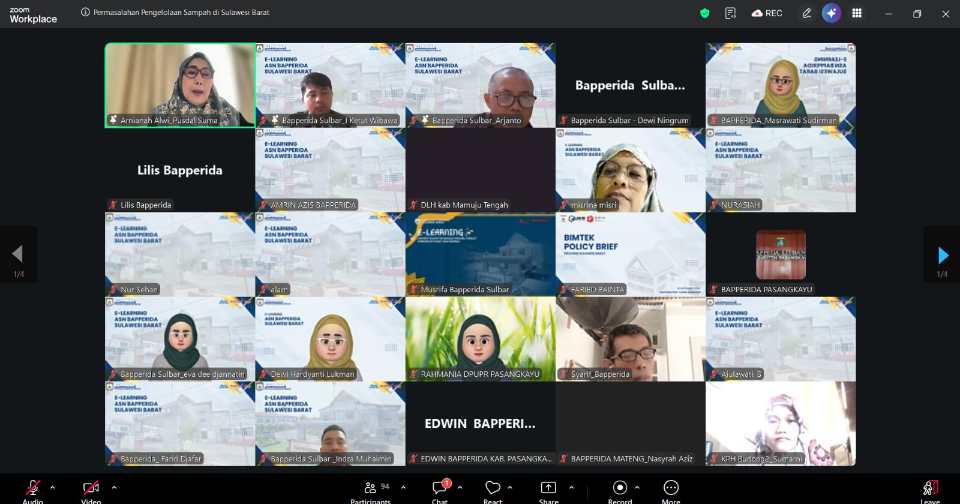Select Bapperida Sulbar_I Ketut Wibawa tile
Screen dimensions: 960x504
pyautogui.click(x=330, y=85)
